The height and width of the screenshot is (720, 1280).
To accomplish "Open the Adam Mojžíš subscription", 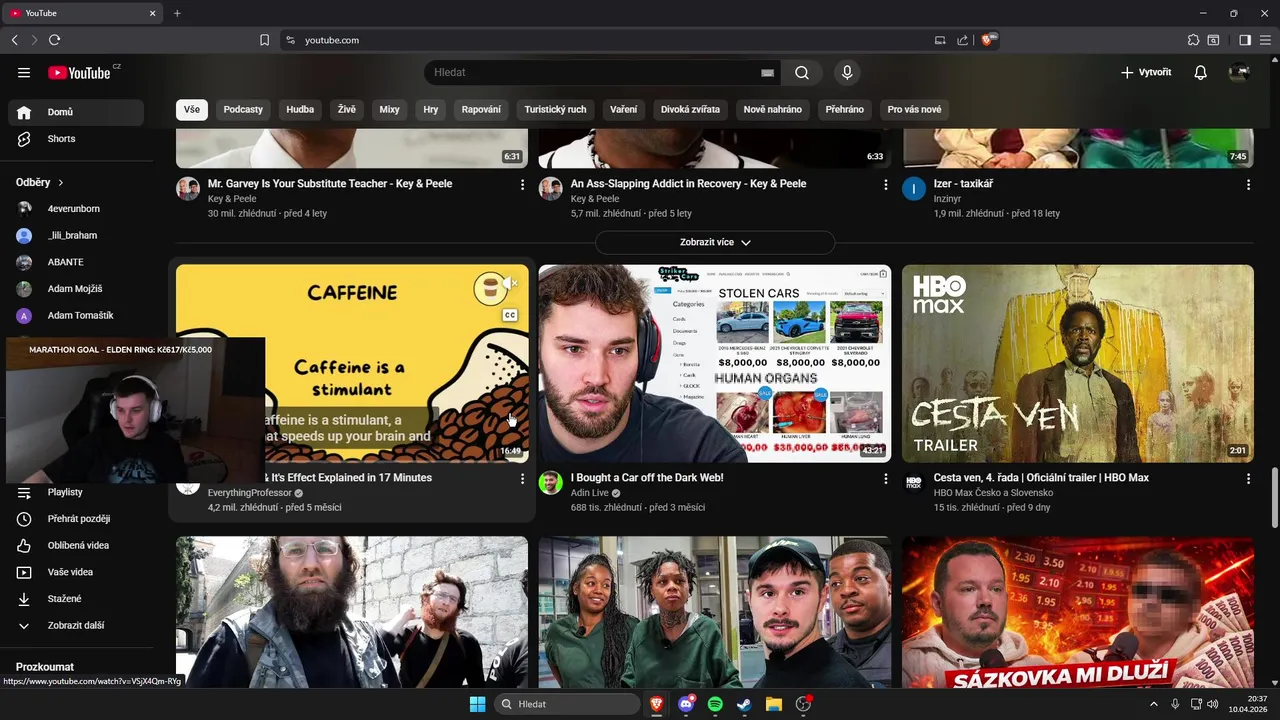I will [x=76, y=289].
